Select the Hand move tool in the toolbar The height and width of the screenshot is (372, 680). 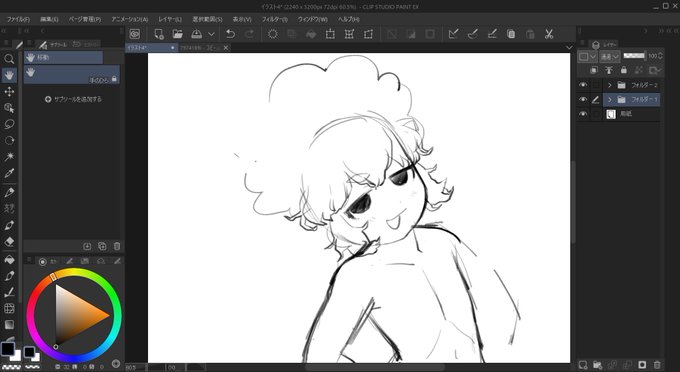9,75
